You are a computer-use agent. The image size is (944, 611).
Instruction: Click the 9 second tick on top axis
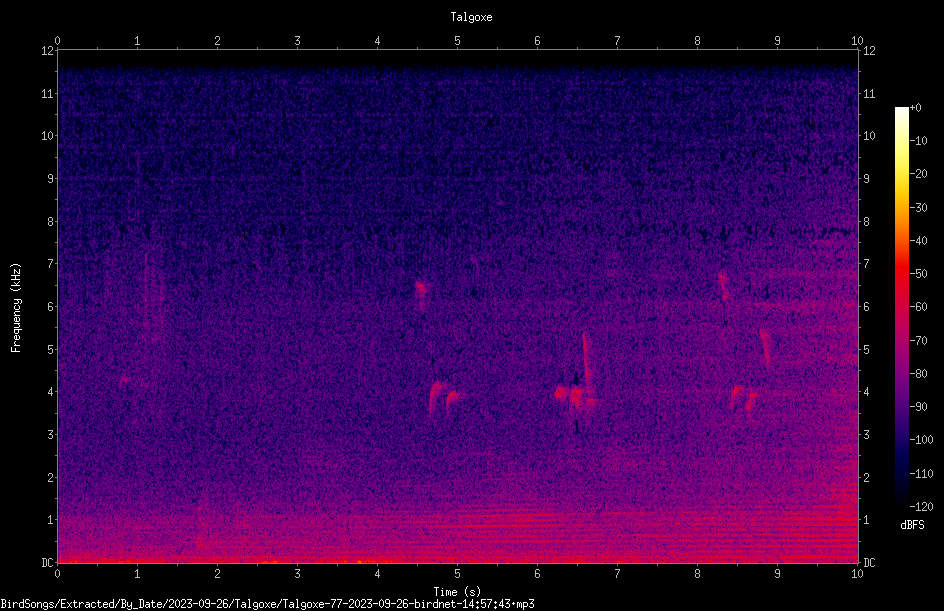point(777,41)
